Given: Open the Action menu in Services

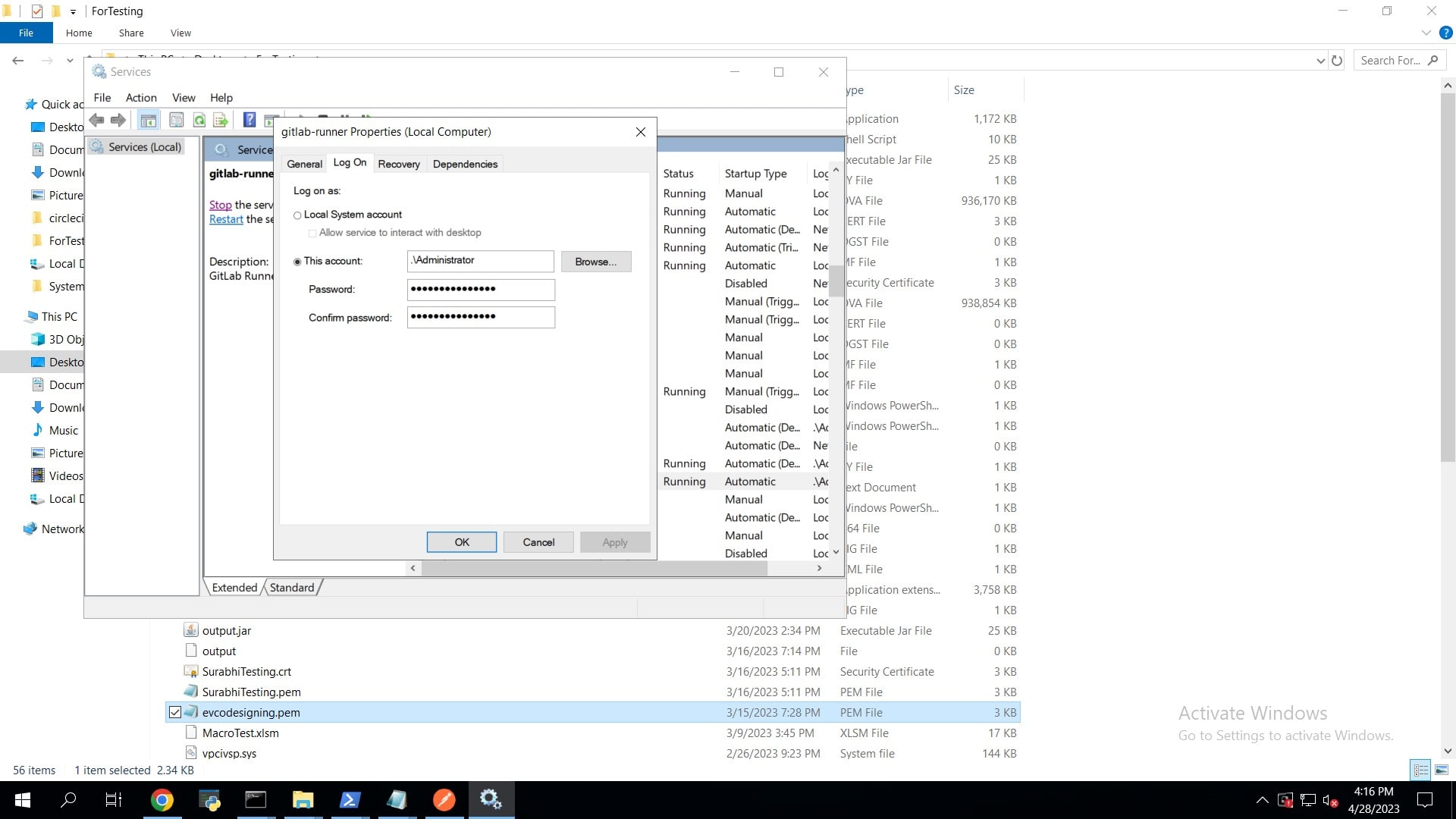Looking at the screenshot, I should tap(141, 98).
